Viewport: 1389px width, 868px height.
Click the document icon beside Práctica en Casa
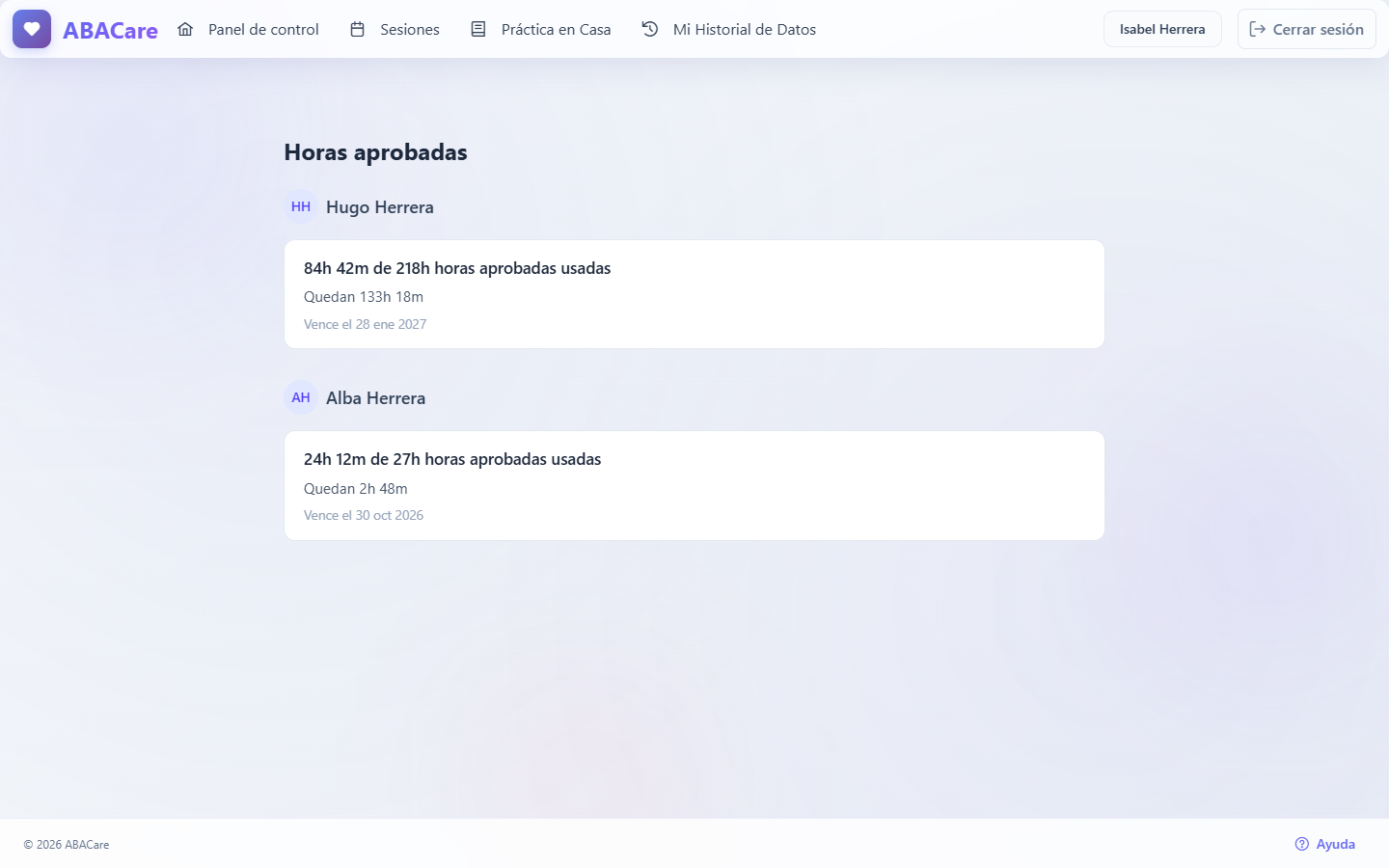click(478, 29)
